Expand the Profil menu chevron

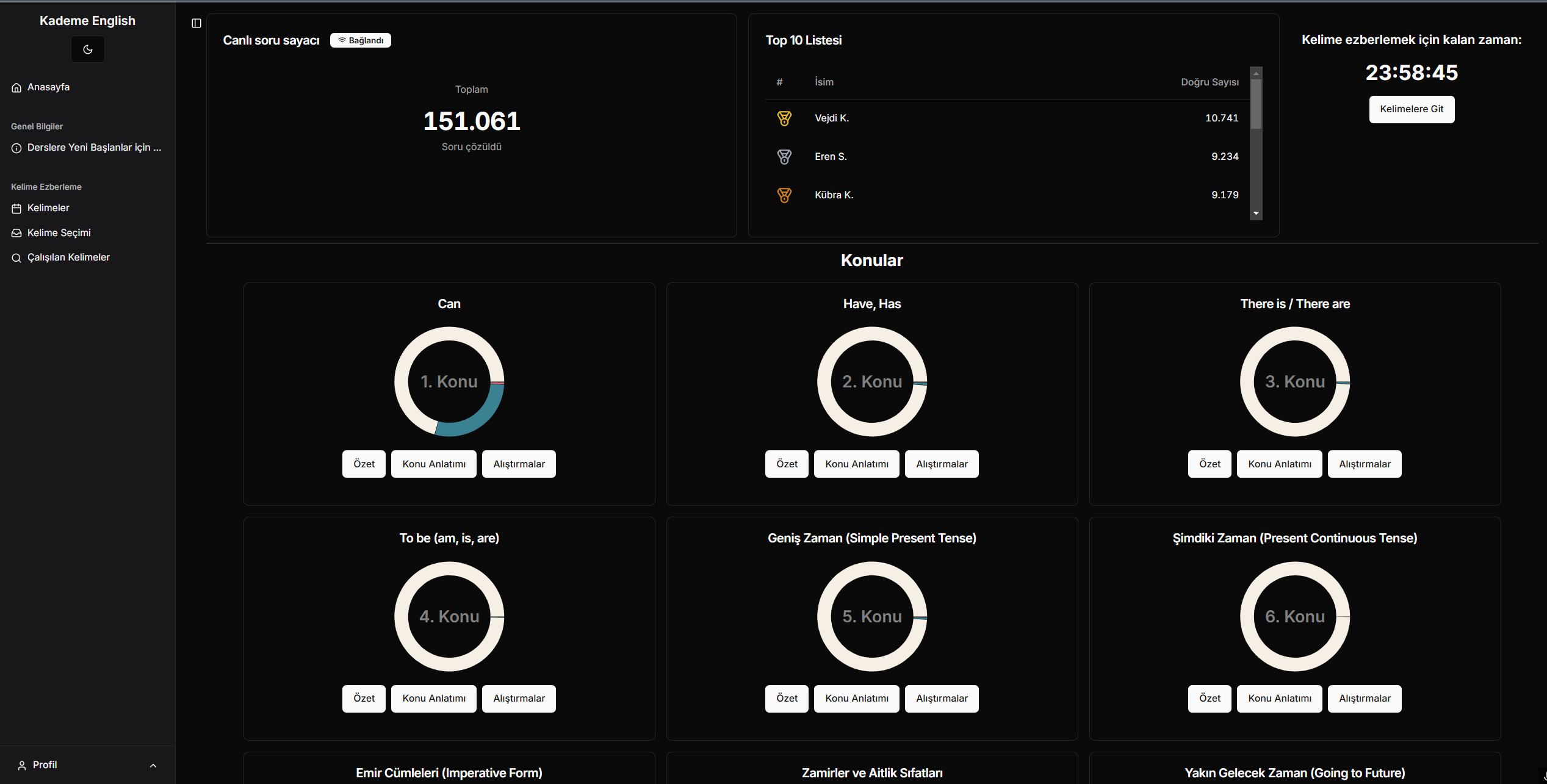click(153, 765)
